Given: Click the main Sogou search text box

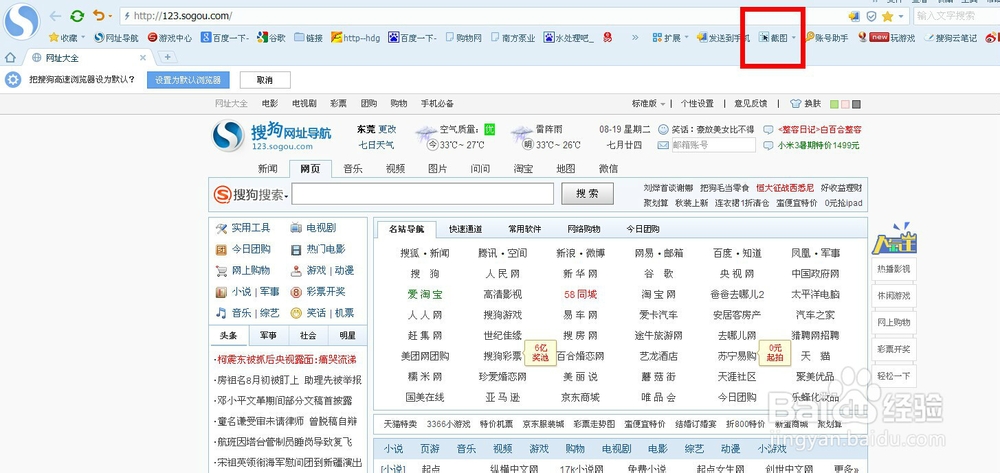Looking at the screenshot, I should point(423,194).
